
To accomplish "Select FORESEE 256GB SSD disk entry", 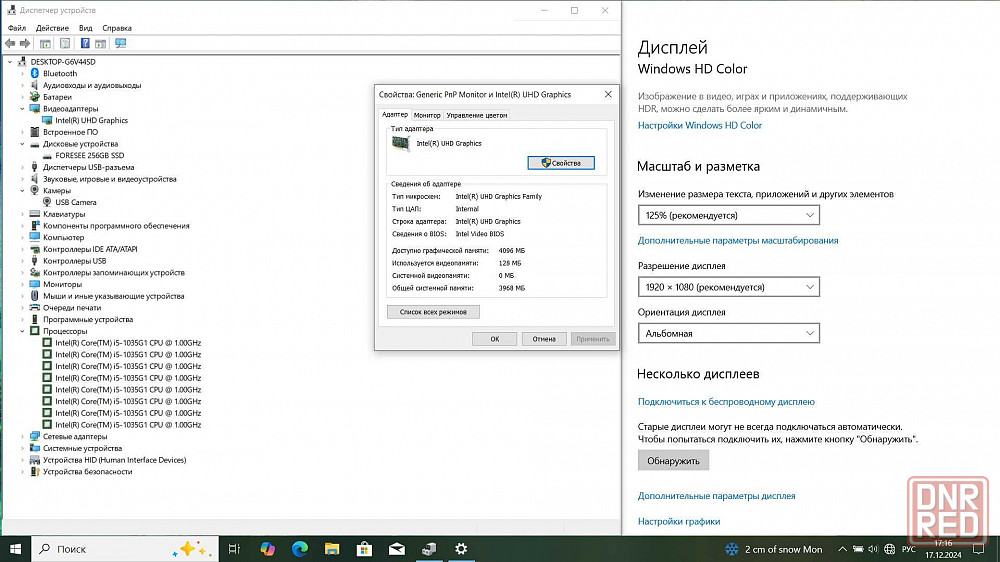I will tap(89, 156).
